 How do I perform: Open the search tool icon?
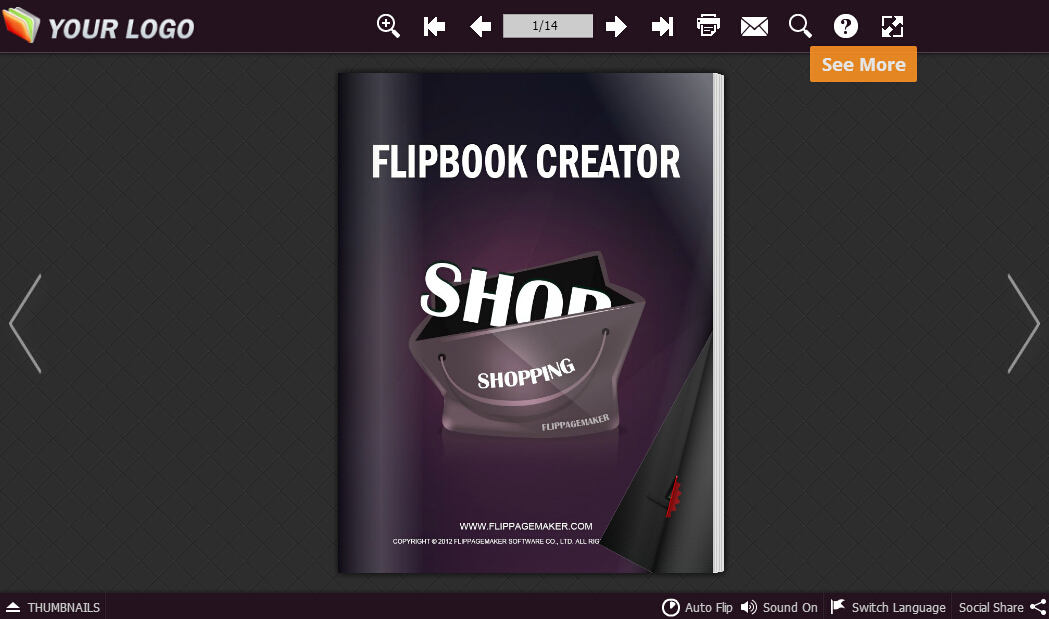pyautogui.click(x=800, y=26)
